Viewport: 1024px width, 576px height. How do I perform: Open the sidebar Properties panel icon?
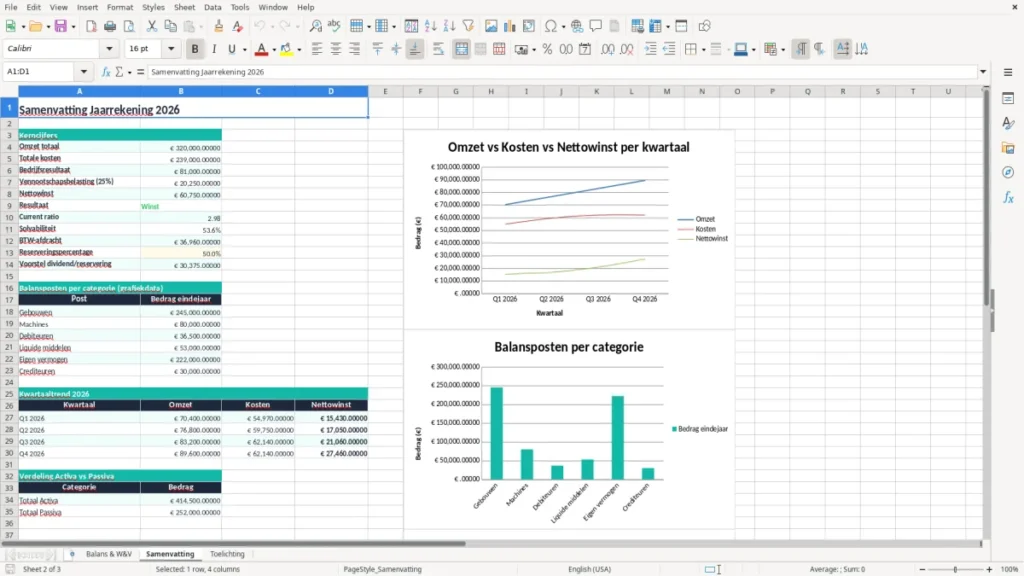1008,99
